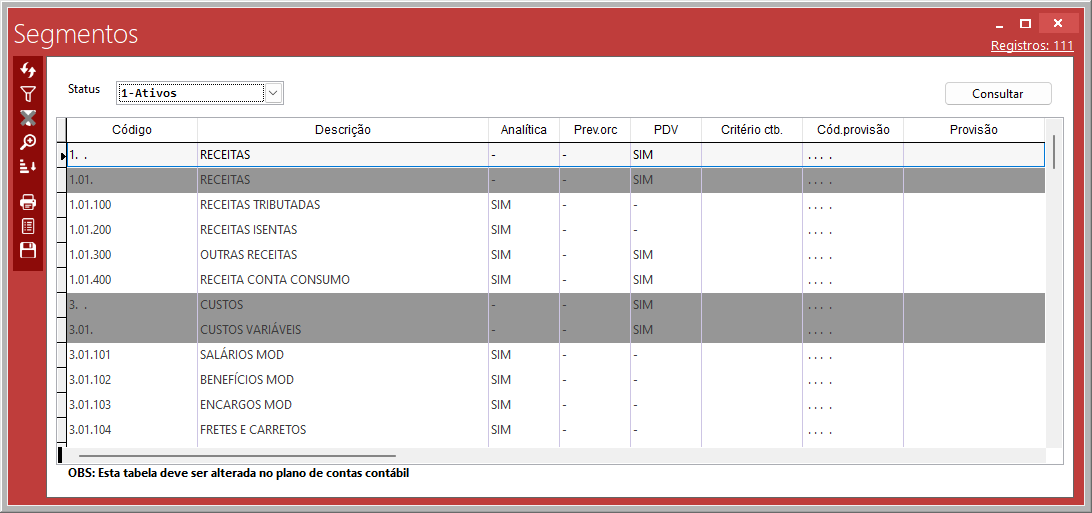Click the crossed-out X clear filter icon
Screen dimensions: 1092x513
click(28, 118)
